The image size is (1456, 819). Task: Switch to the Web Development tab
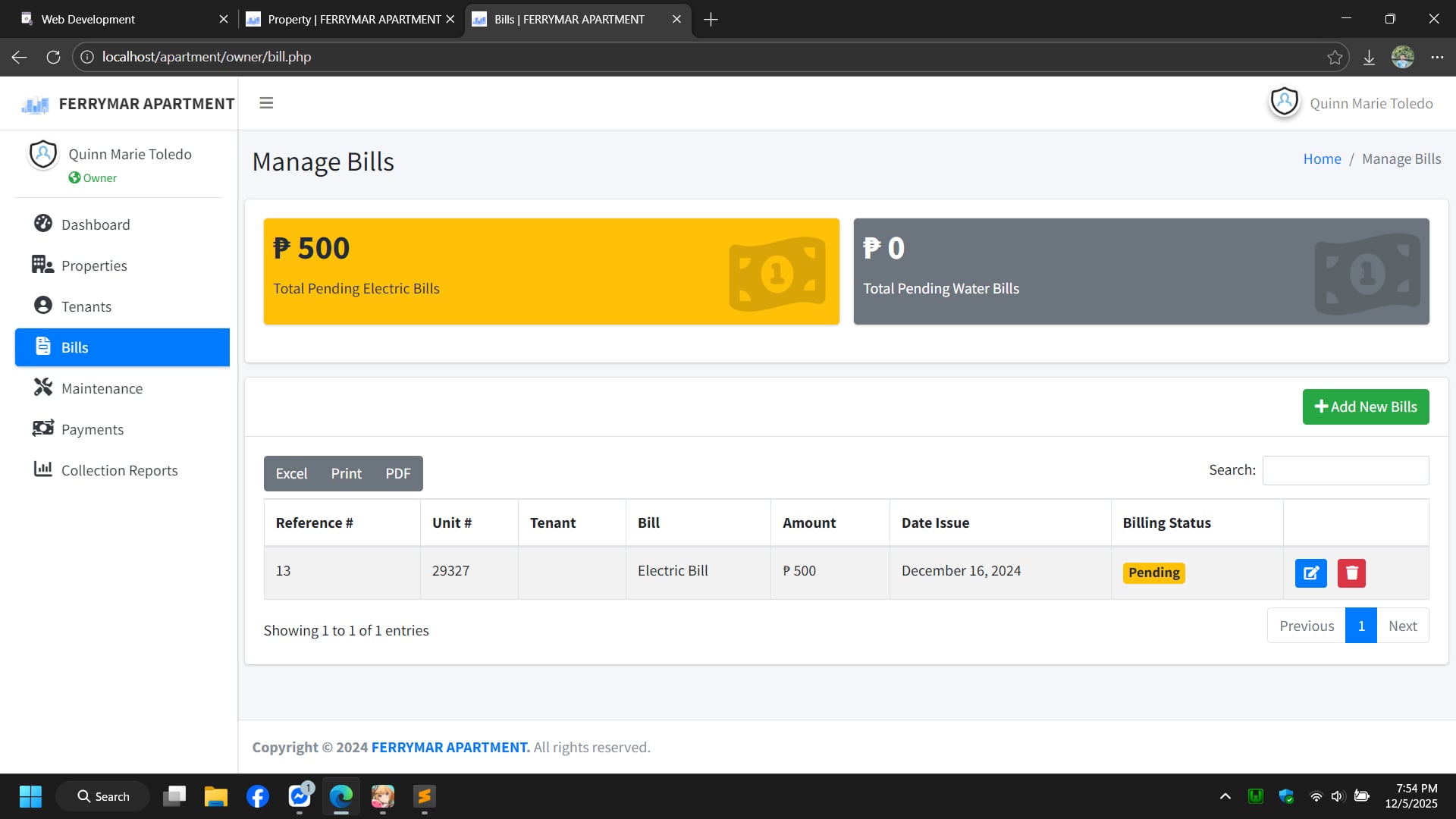click(88, 19)
